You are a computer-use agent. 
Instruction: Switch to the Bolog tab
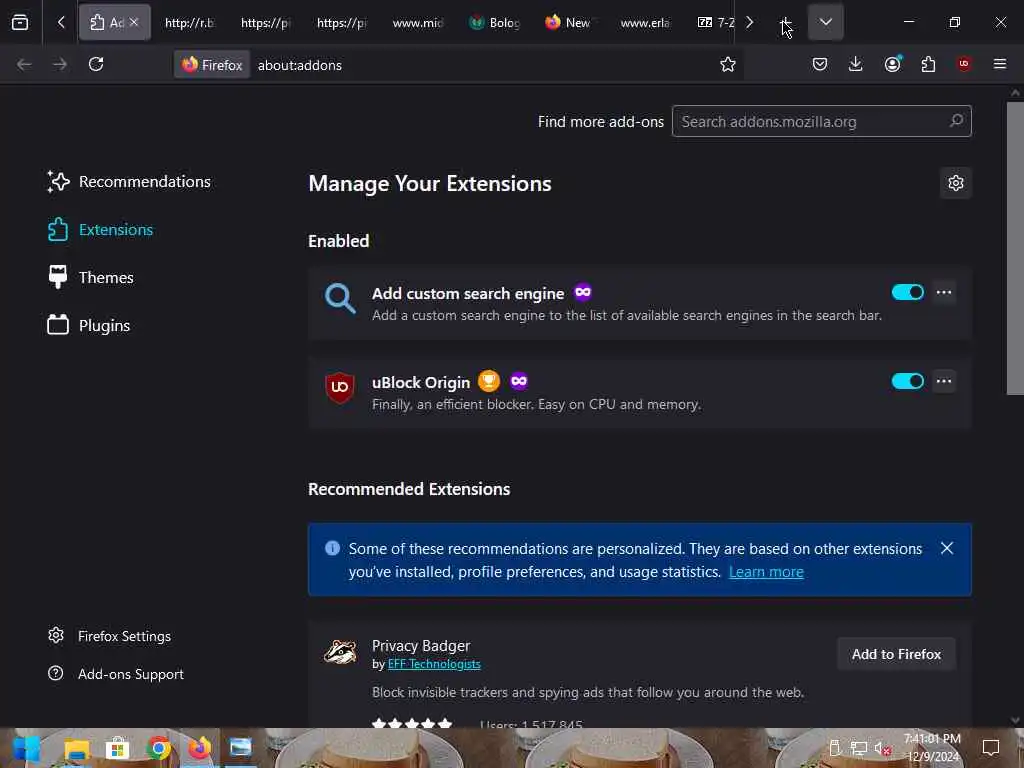(x=494, y=22)
